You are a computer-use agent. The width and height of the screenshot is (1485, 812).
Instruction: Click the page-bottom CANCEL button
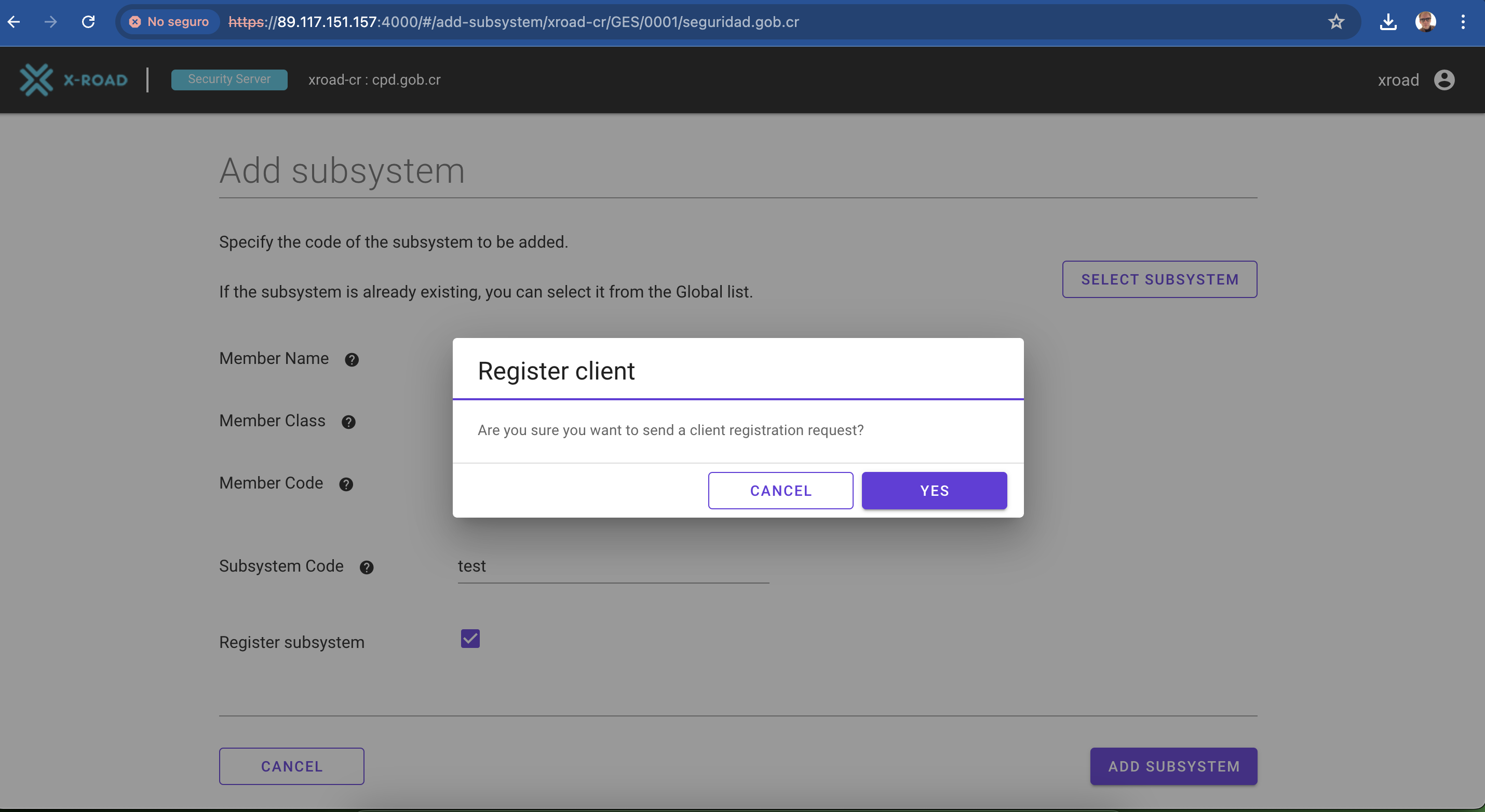coord(291,766)
